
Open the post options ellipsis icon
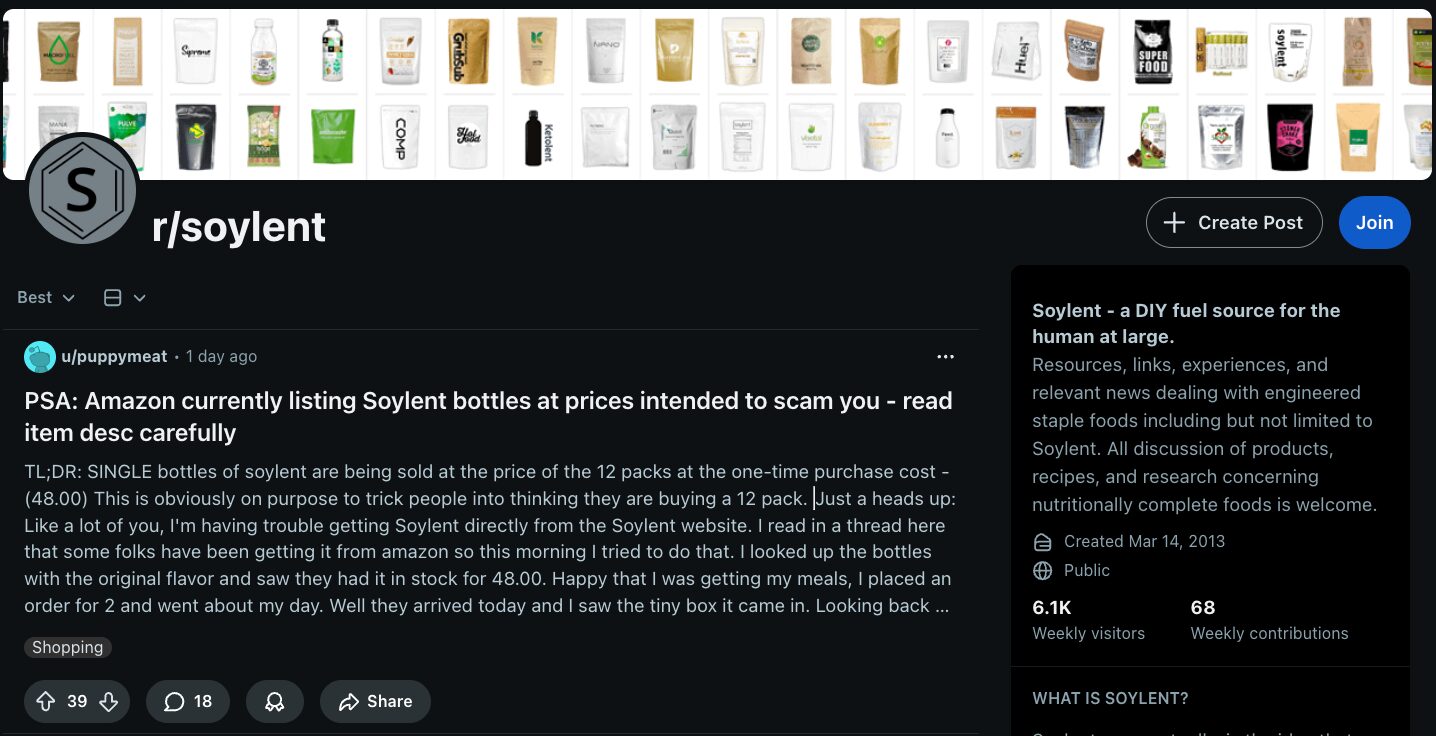point(945,356)
